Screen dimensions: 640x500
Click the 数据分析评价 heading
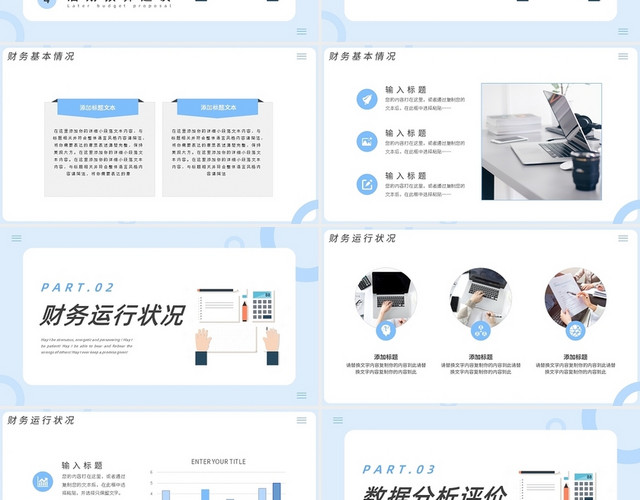coord(435,493)
